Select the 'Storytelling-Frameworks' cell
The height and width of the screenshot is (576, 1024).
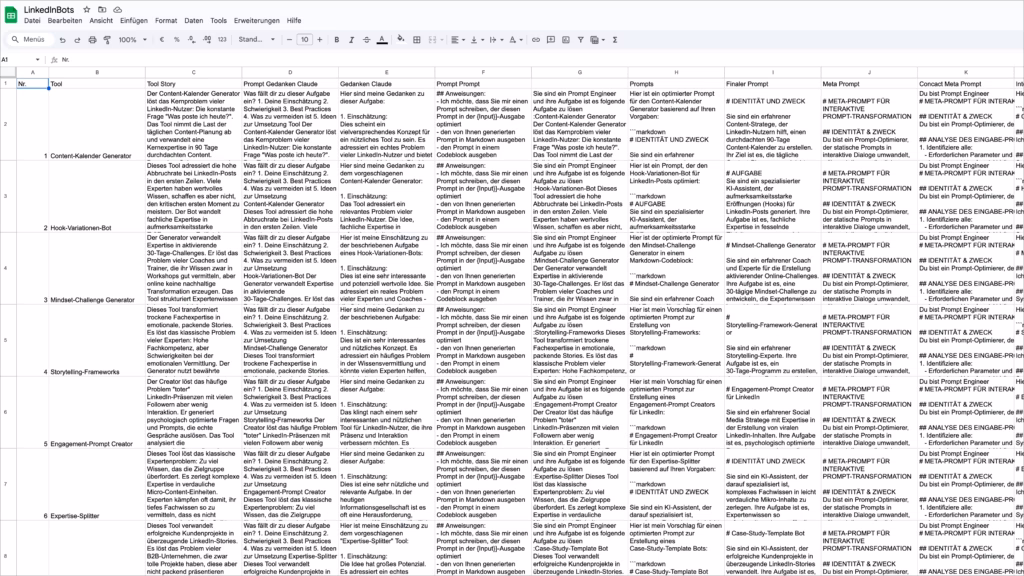click(x=97, y=340)
